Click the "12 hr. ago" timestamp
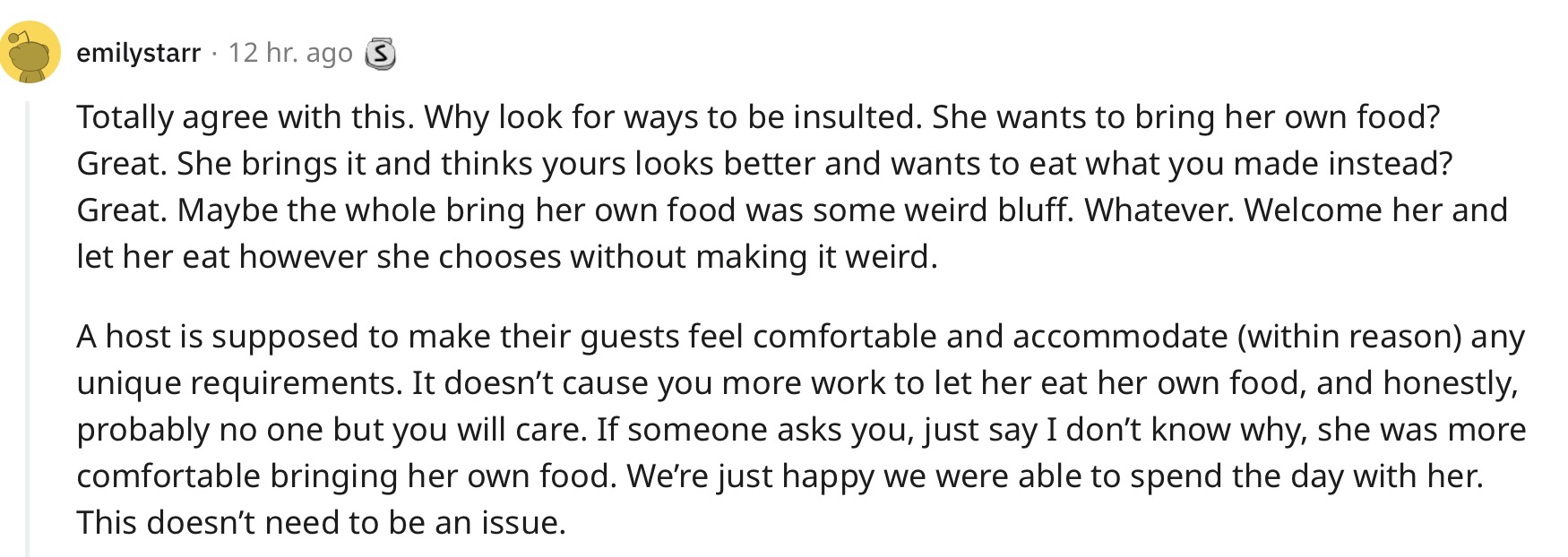Image resolution: width=1568 pixels, height=557 pixels. (290, 53)
